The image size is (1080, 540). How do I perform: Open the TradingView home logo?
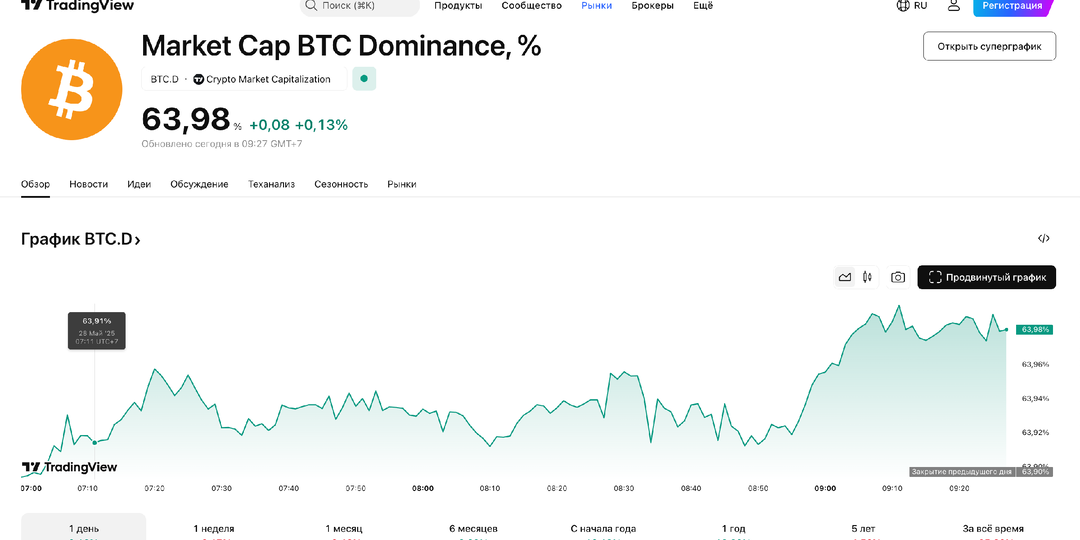pyautogui.click(x=77, y=6)
